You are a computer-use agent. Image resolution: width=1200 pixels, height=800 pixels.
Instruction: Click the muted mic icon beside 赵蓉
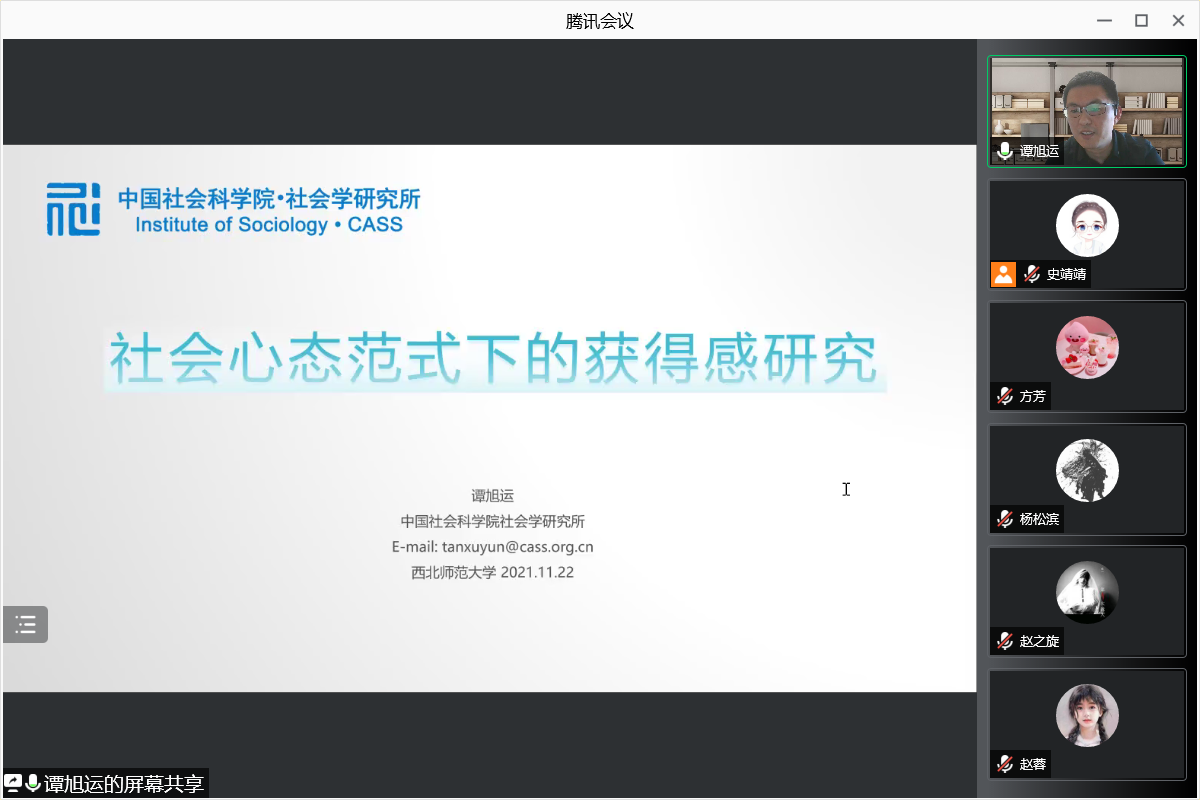coord(1005,764)
